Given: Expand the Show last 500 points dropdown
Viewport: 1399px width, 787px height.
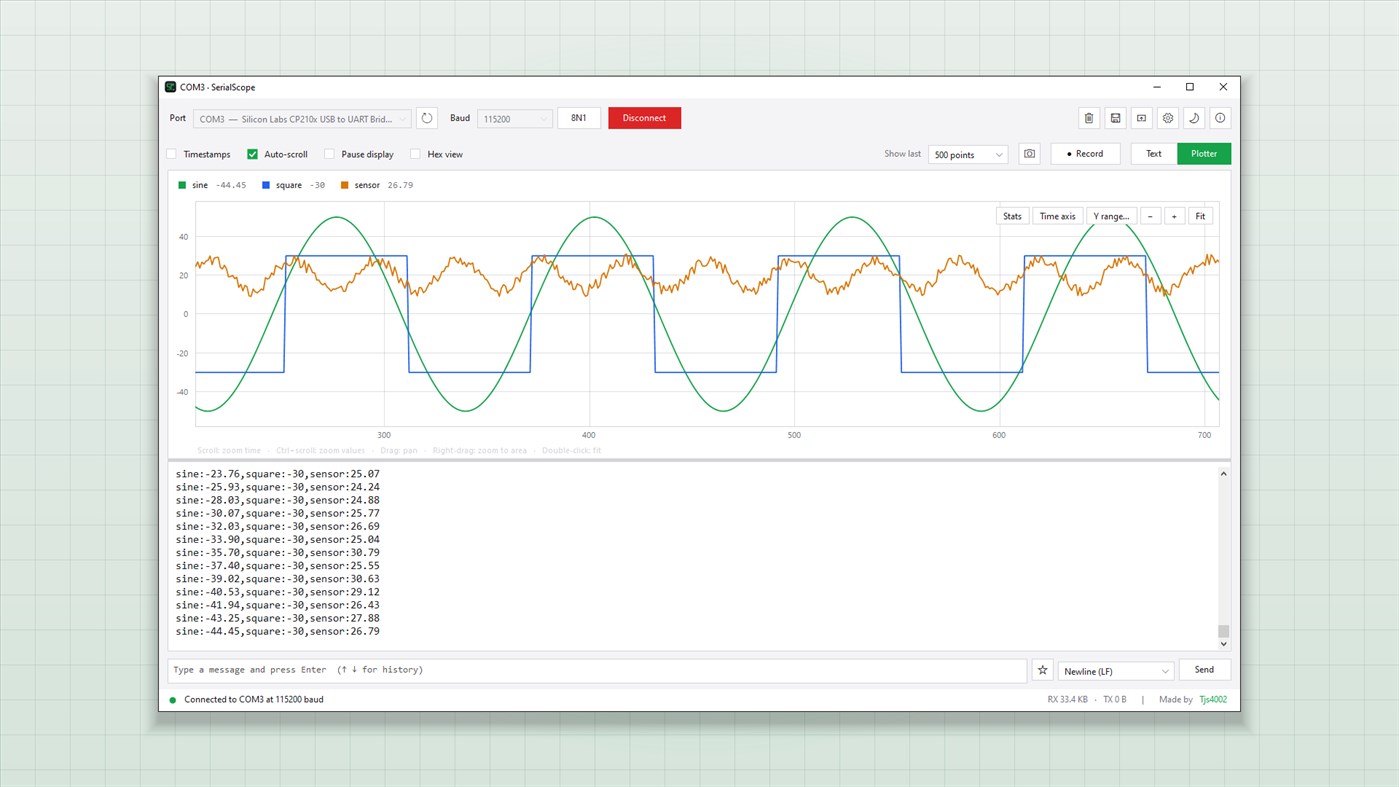Looking at the screenshot, I should tap(968, 155).
